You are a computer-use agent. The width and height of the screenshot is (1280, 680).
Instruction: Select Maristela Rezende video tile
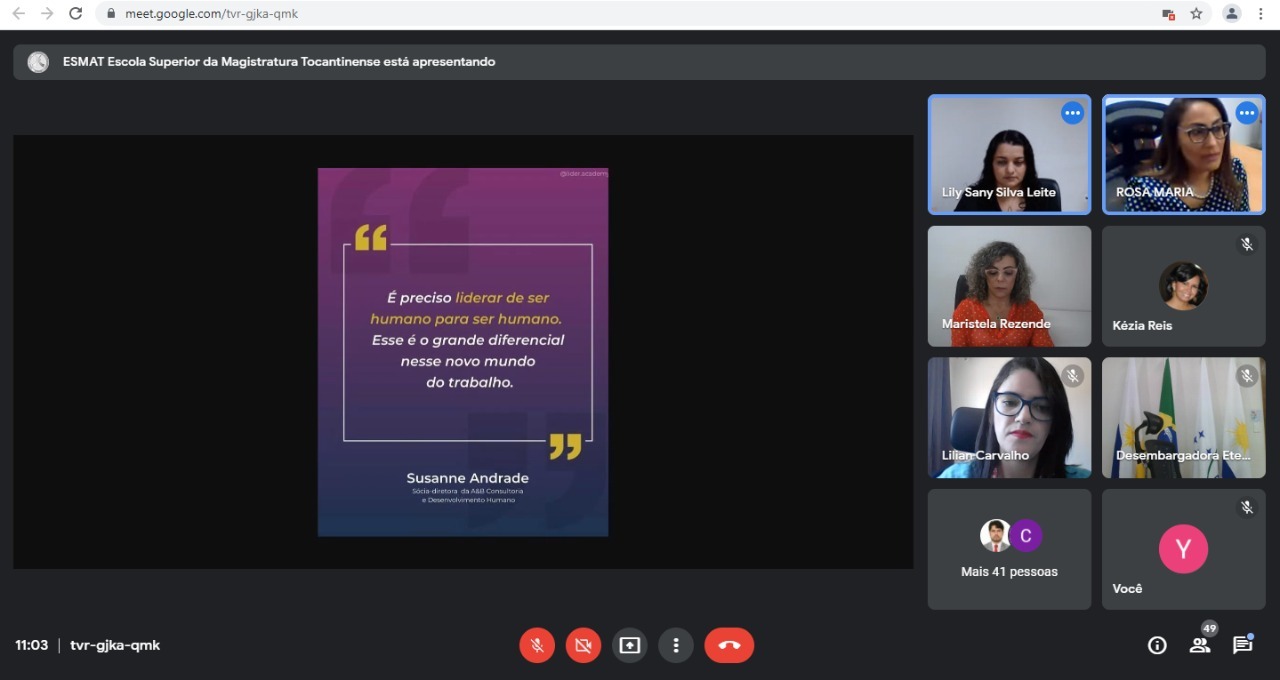click(1009, 286)
